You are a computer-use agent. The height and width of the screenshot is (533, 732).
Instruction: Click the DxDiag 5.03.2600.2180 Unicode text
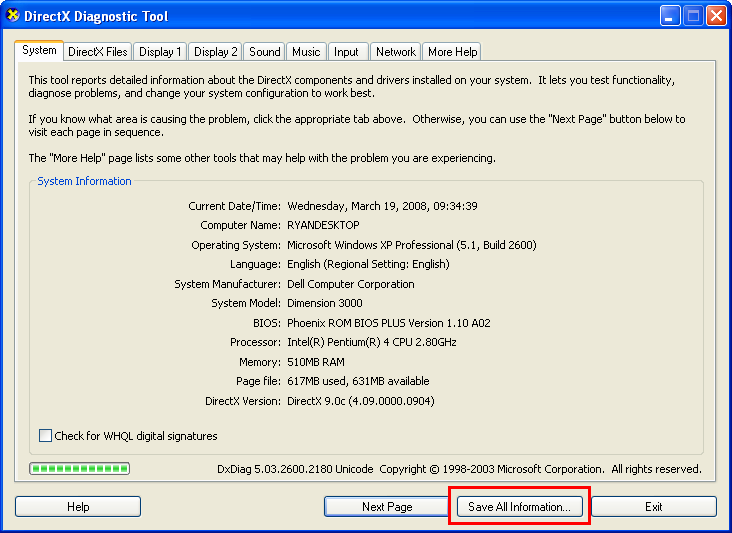tap(295, 469)
